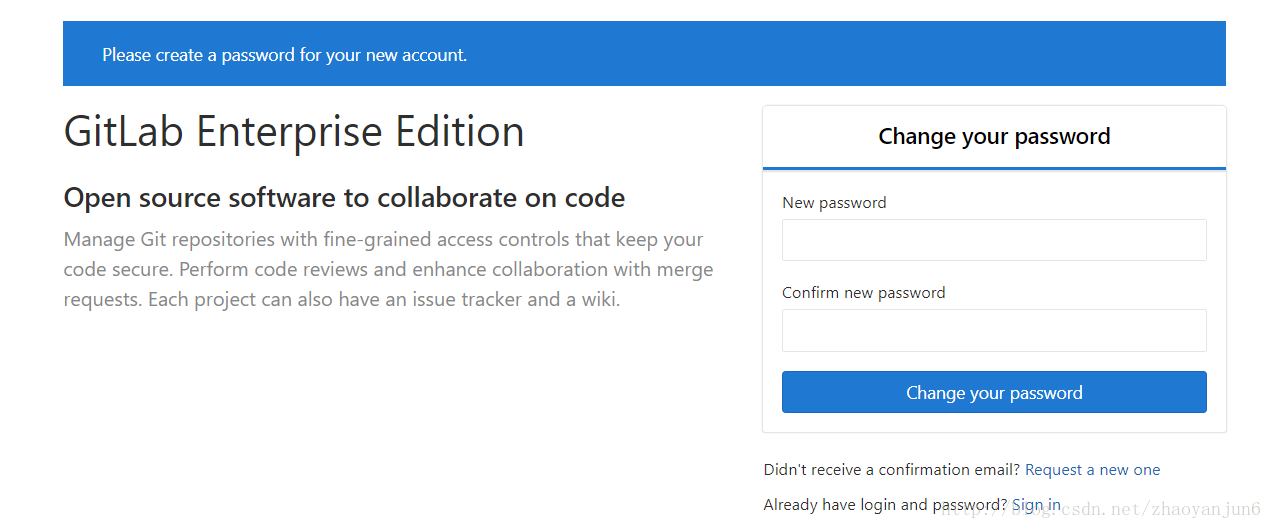
Task: Click the New password field label
Action: pyautogui.click(x=834, y=202)
